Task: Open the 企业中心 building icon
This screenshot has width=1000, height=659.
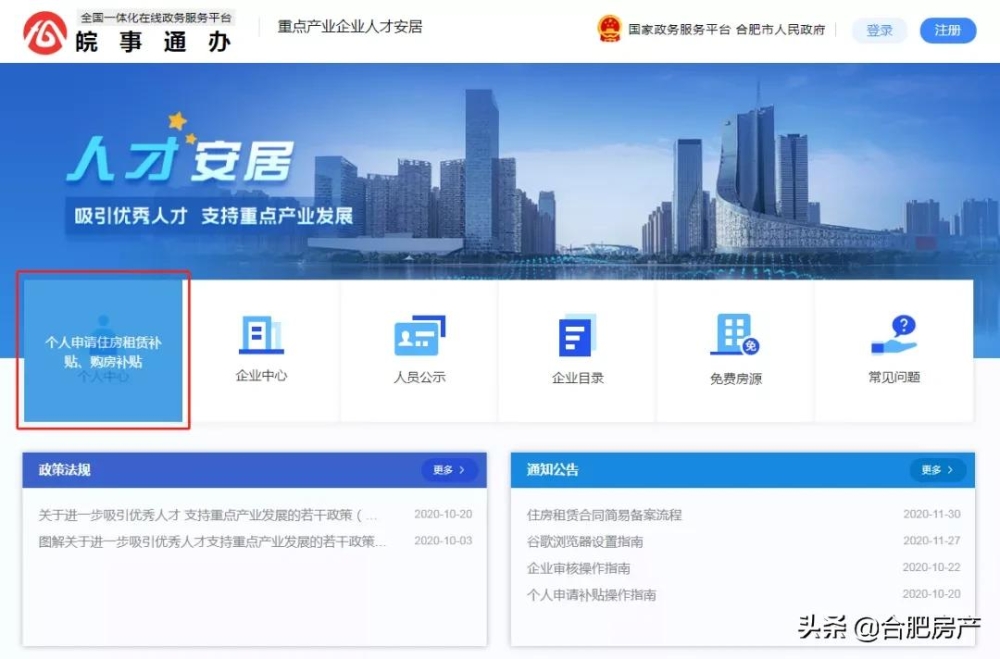Action: pos(261,334)
